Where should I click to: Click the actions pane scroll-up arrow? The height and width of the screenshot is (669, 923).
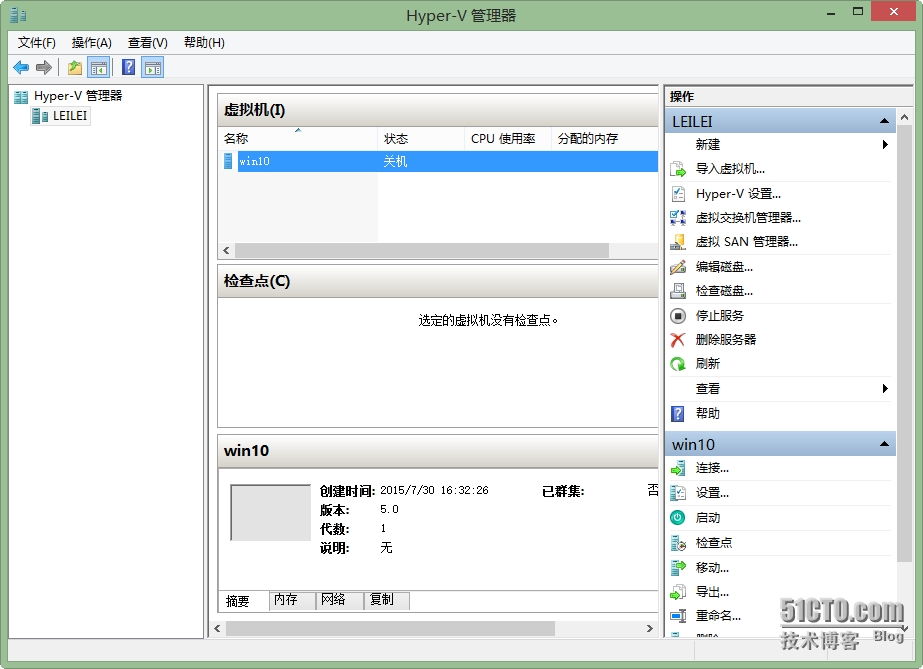click(x=904, y=117)
